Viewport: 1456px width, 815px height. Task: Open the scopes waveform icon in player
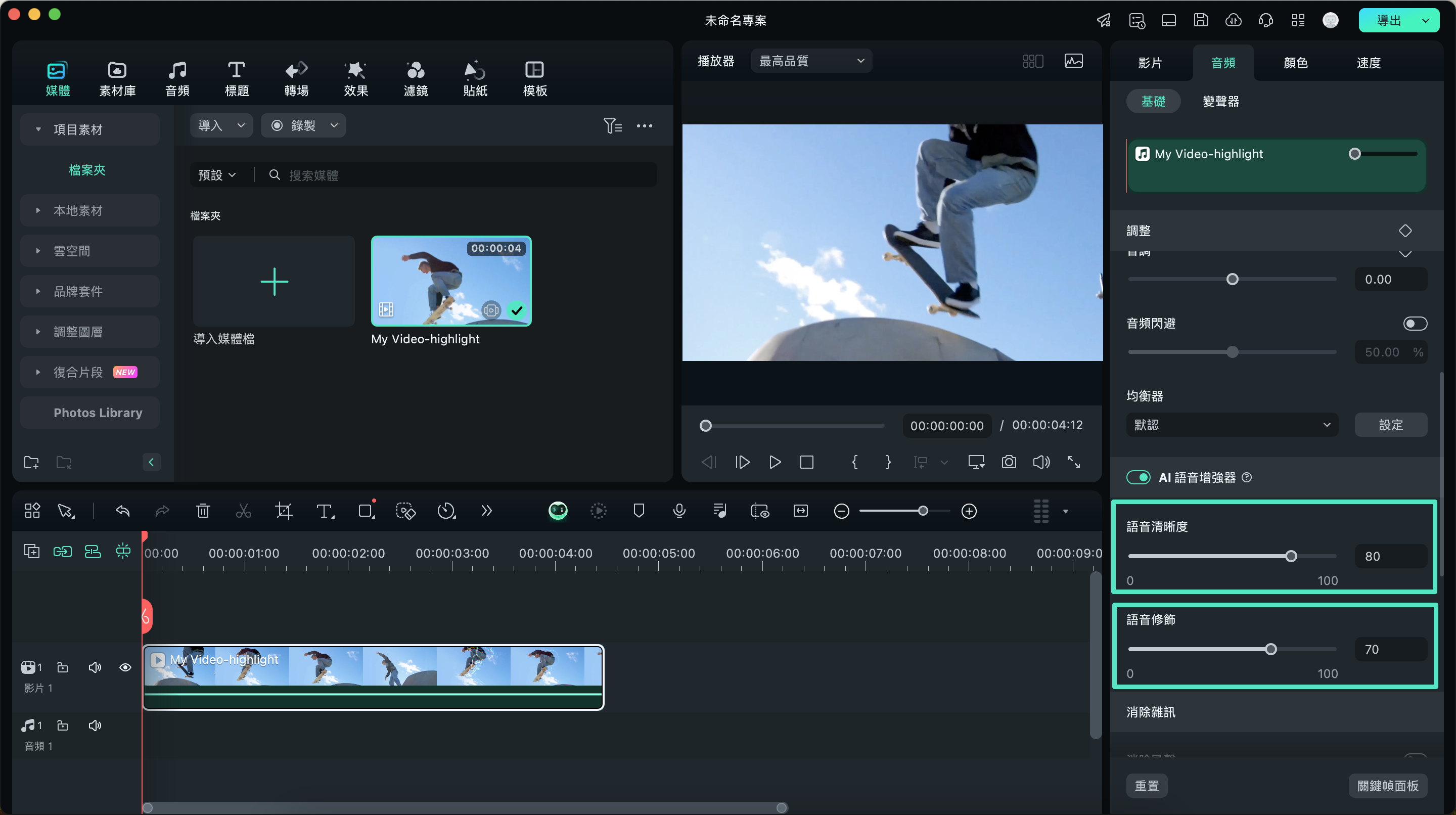(1073, 61)
